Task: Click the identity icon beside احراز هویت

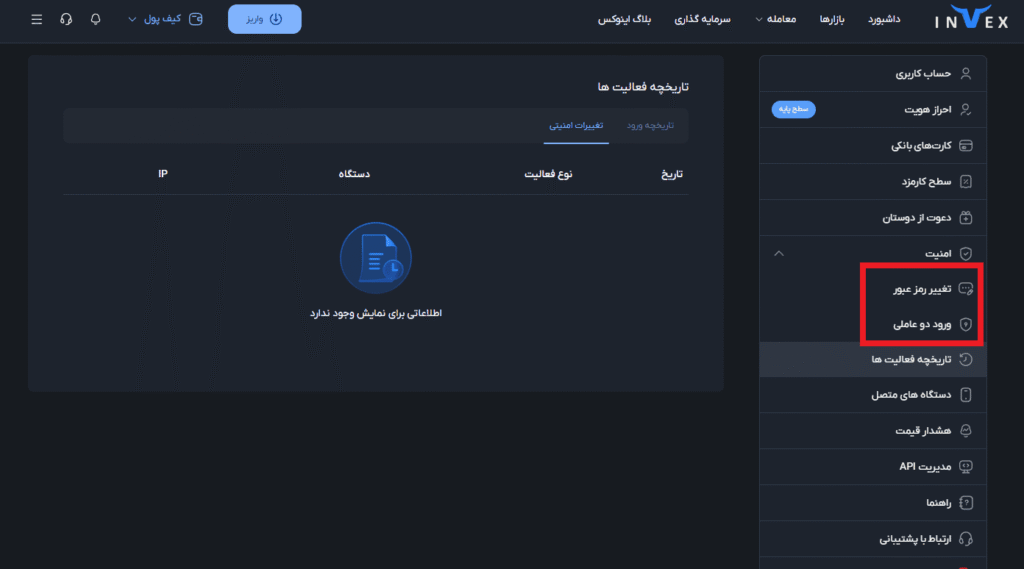Action: (x=966, y=109)
